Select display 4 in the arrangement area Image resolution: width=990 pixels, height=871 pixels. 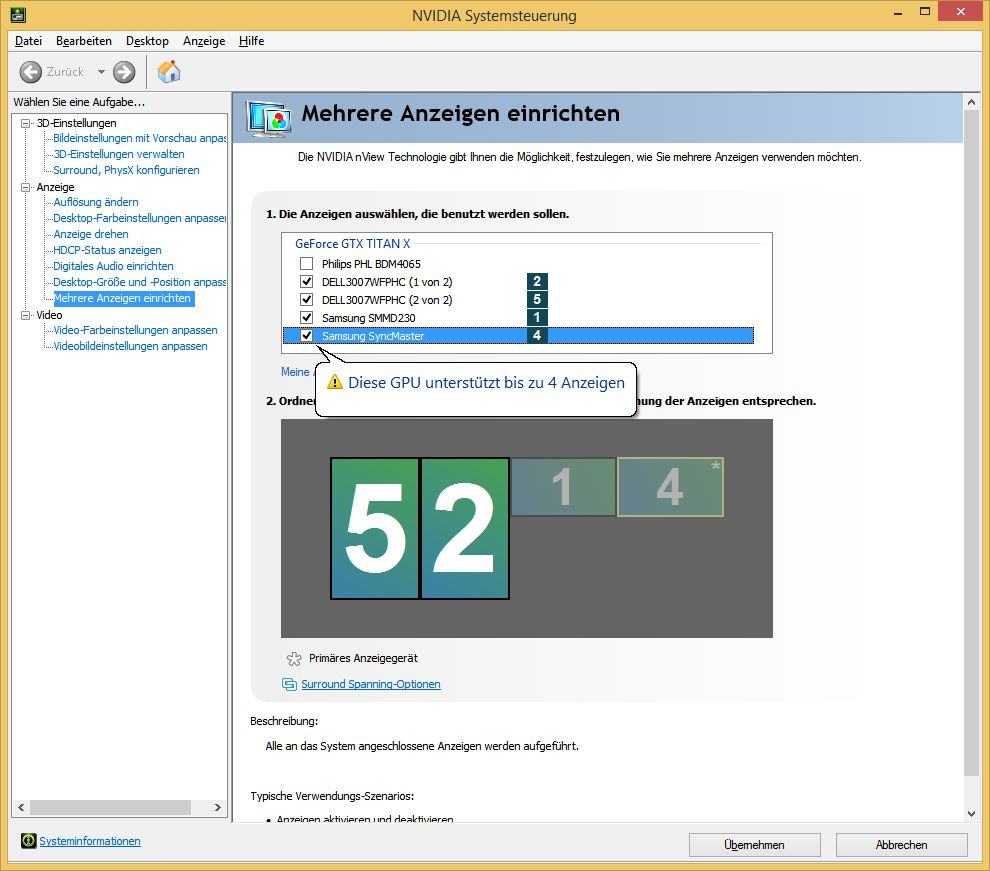coord(670,487)
